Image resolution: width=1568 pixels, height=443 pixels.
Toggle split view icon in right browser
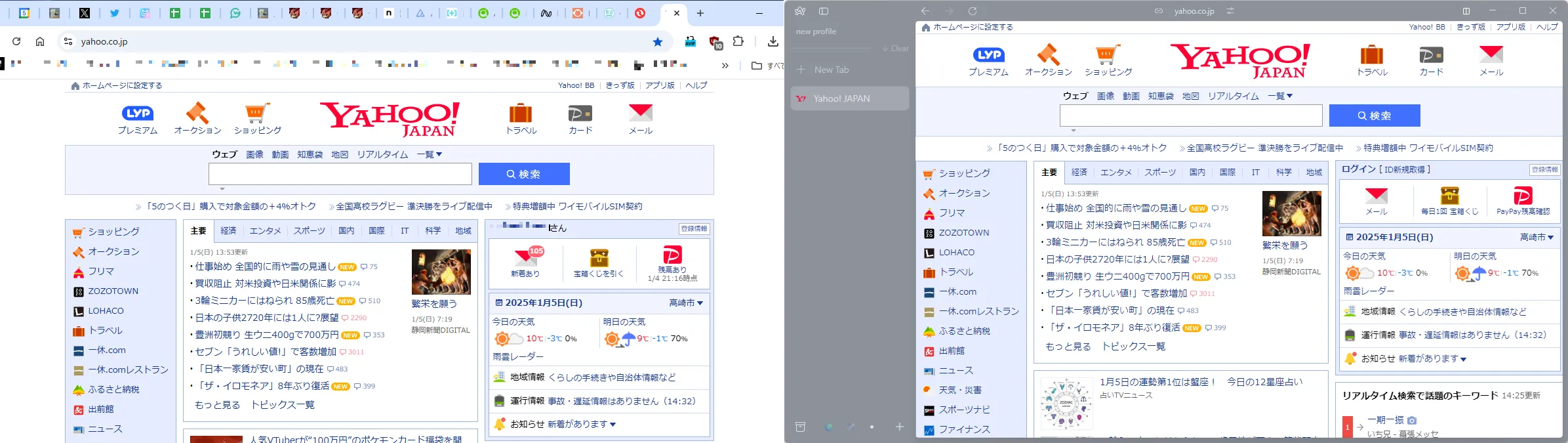click(1466, 11)
